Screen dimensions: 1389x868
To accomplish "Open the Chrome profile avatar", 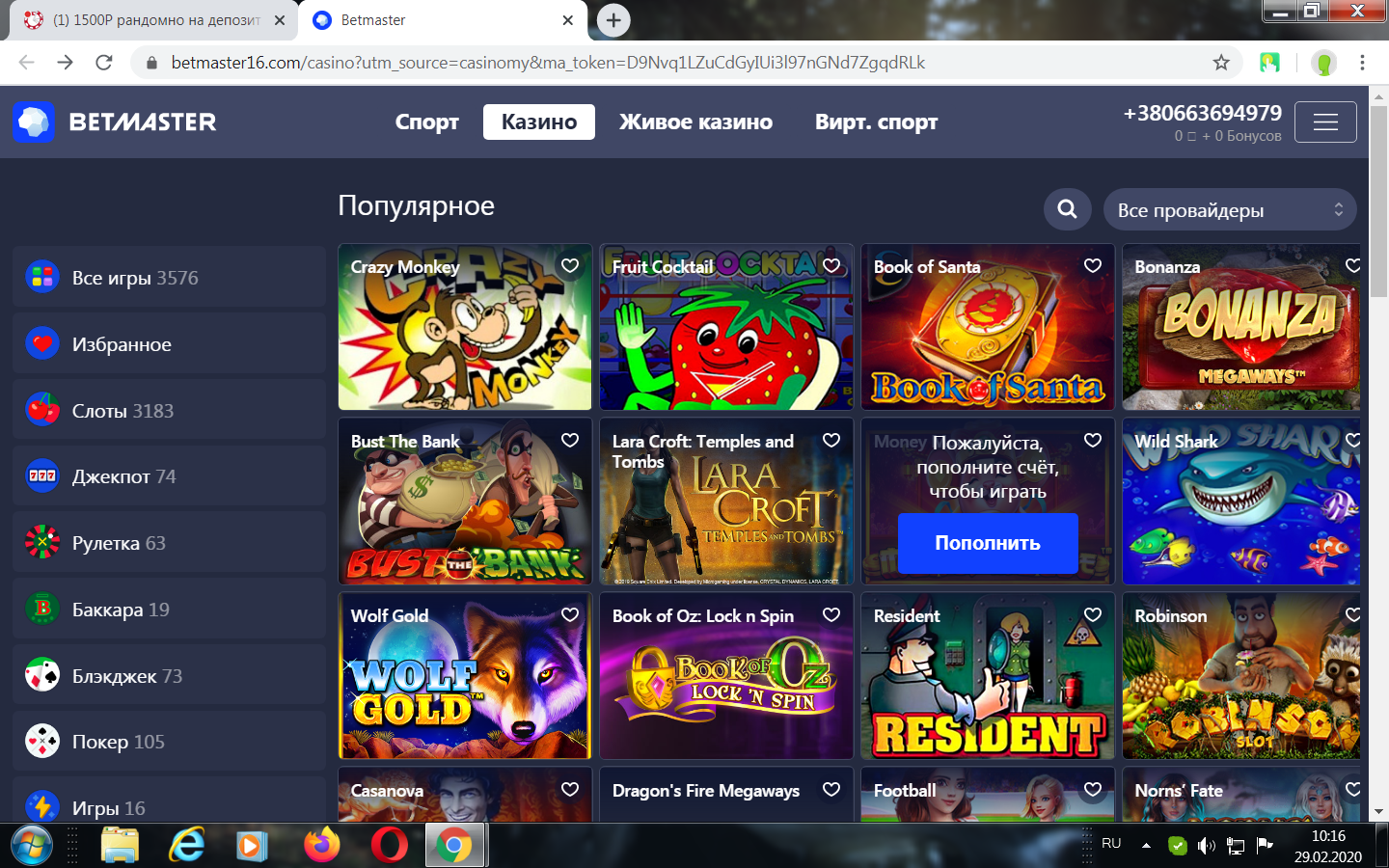I will point(1324,63).
